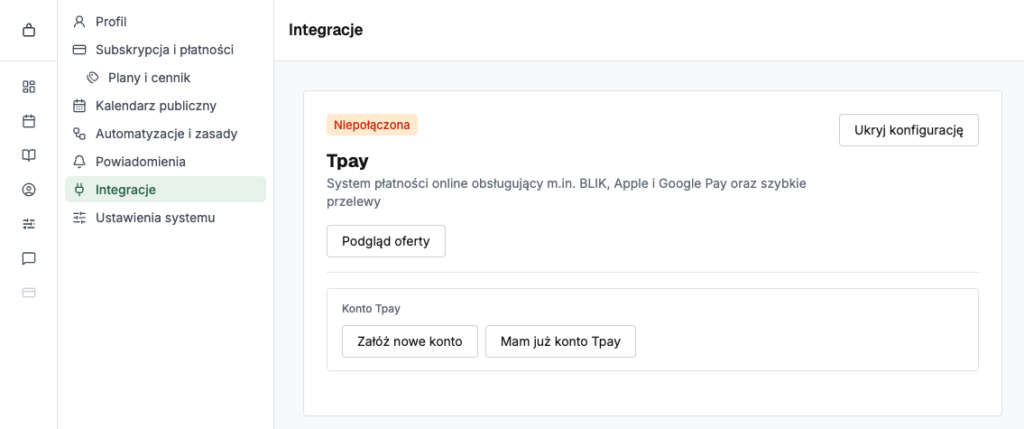The width and height of the screenshot is (1024, 429).
Task: Click the credit card icon beside Subskrypcja i płatności
Action: [x=80, y=50]
